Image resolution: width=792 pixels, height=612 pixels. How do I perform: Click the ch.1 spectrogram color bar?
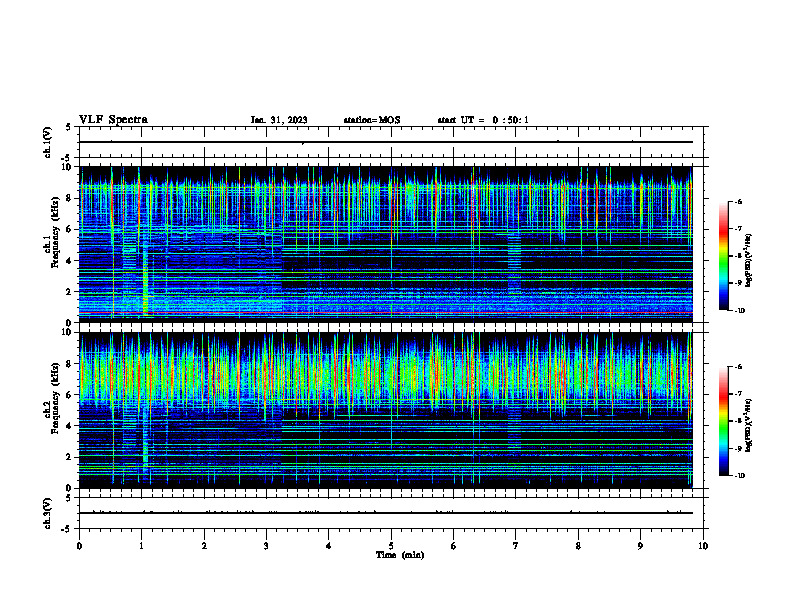(723, 256)
